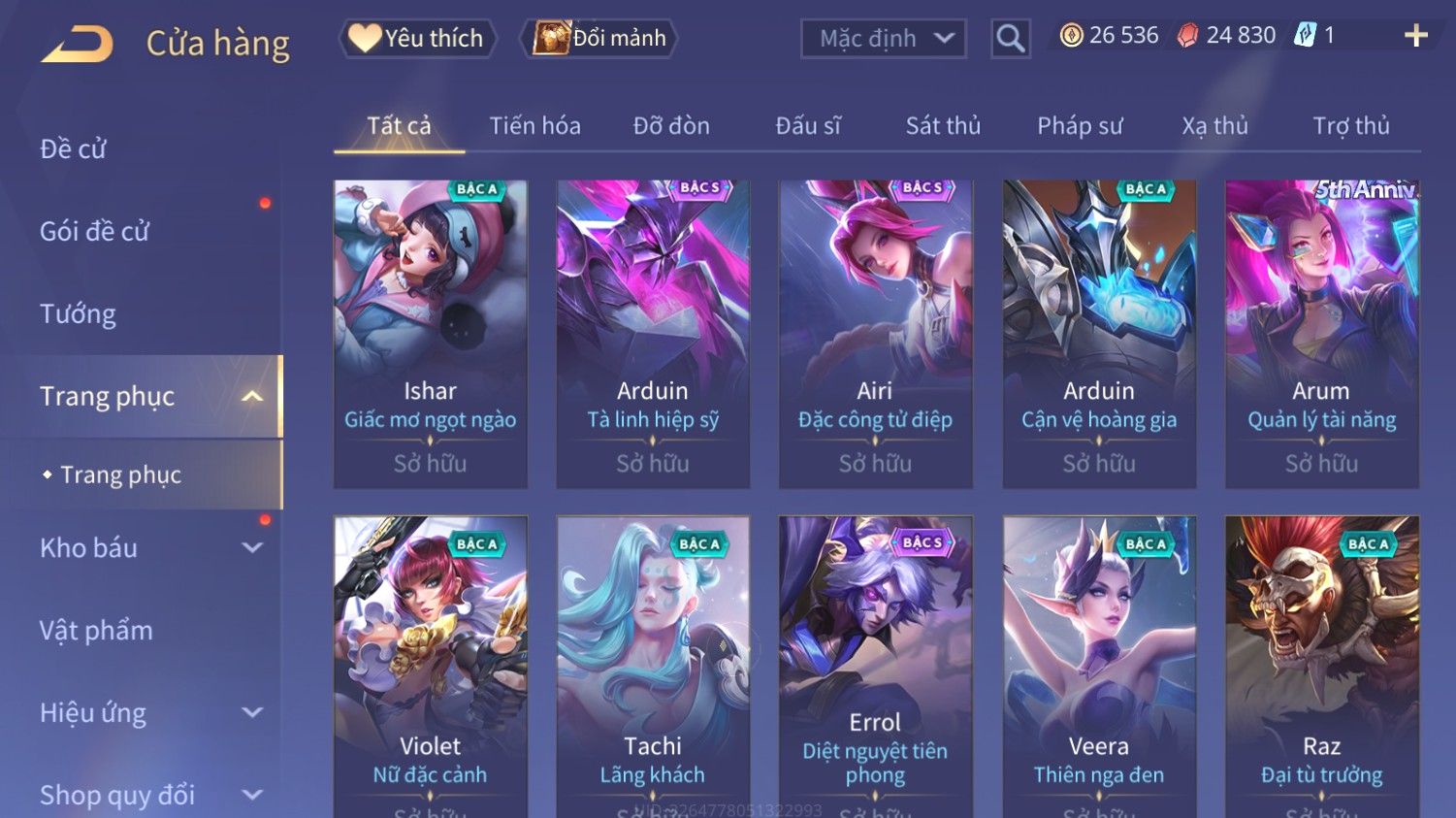Expand the Hiệu ứng sidebar section
Viewport: 1456px width, 818px height.
(x=252, y=712)
